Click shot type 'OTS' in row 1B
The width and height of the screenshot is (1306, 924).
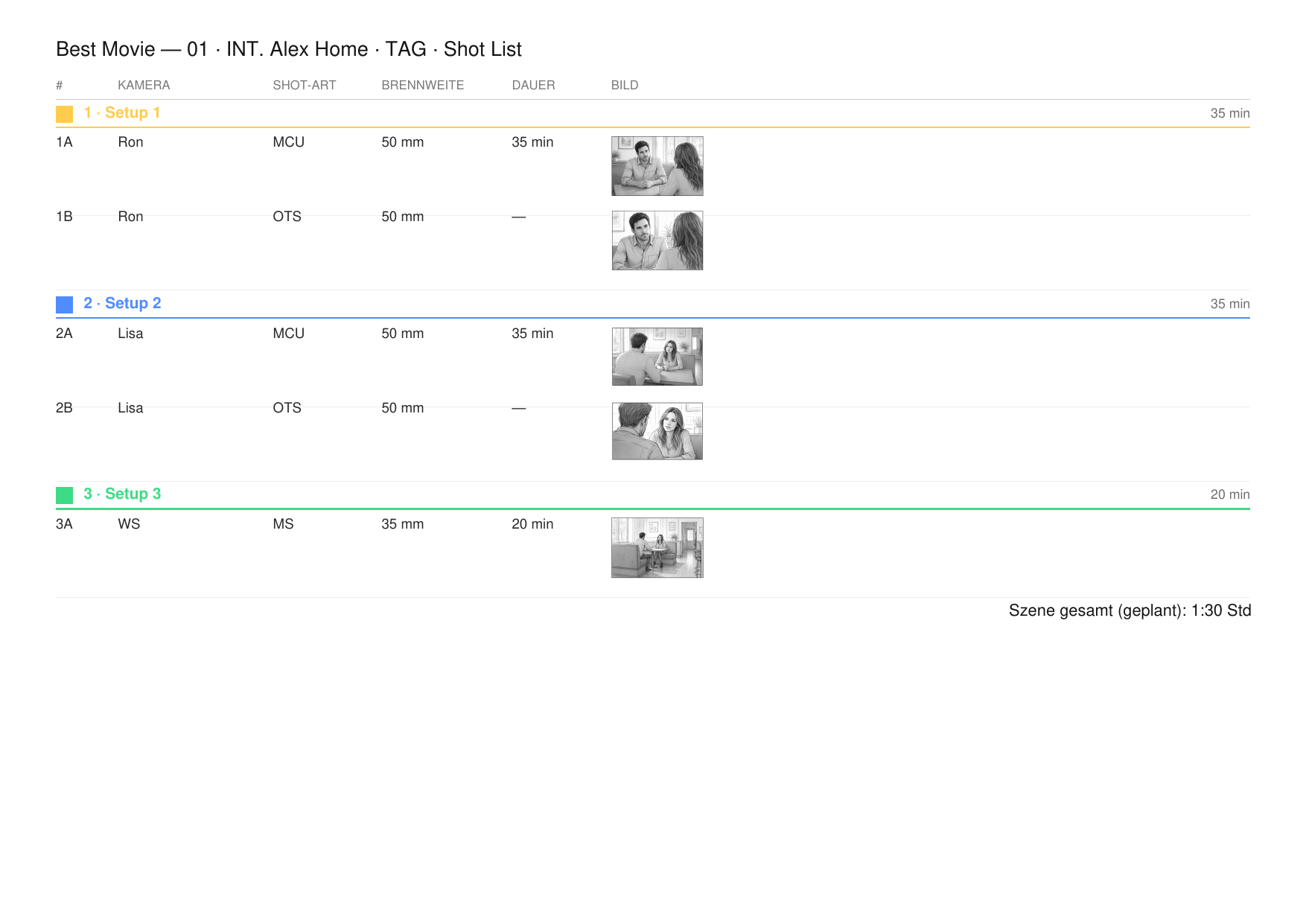pos(287,217)
